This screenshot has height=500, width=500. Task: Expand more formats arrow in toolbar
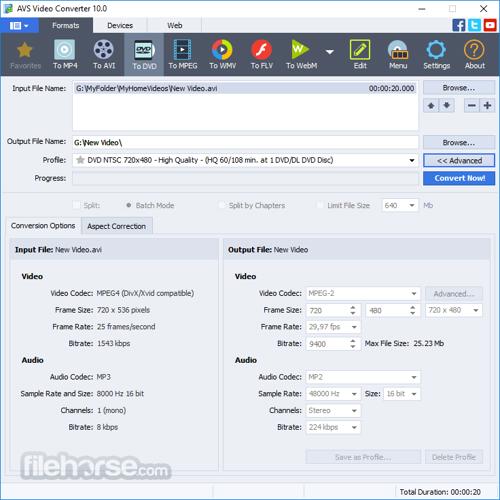[330, 52]
